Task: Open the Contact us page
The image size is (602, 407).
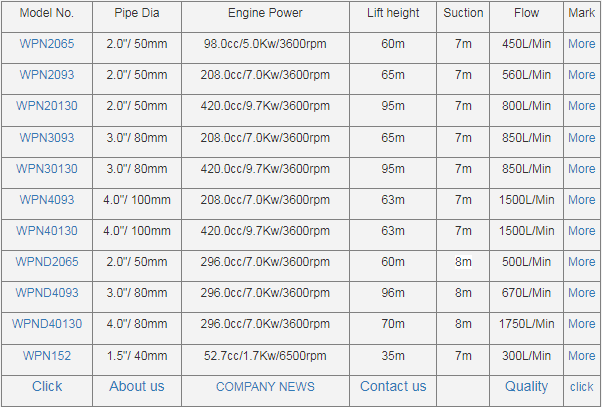Action: [393, 386]
